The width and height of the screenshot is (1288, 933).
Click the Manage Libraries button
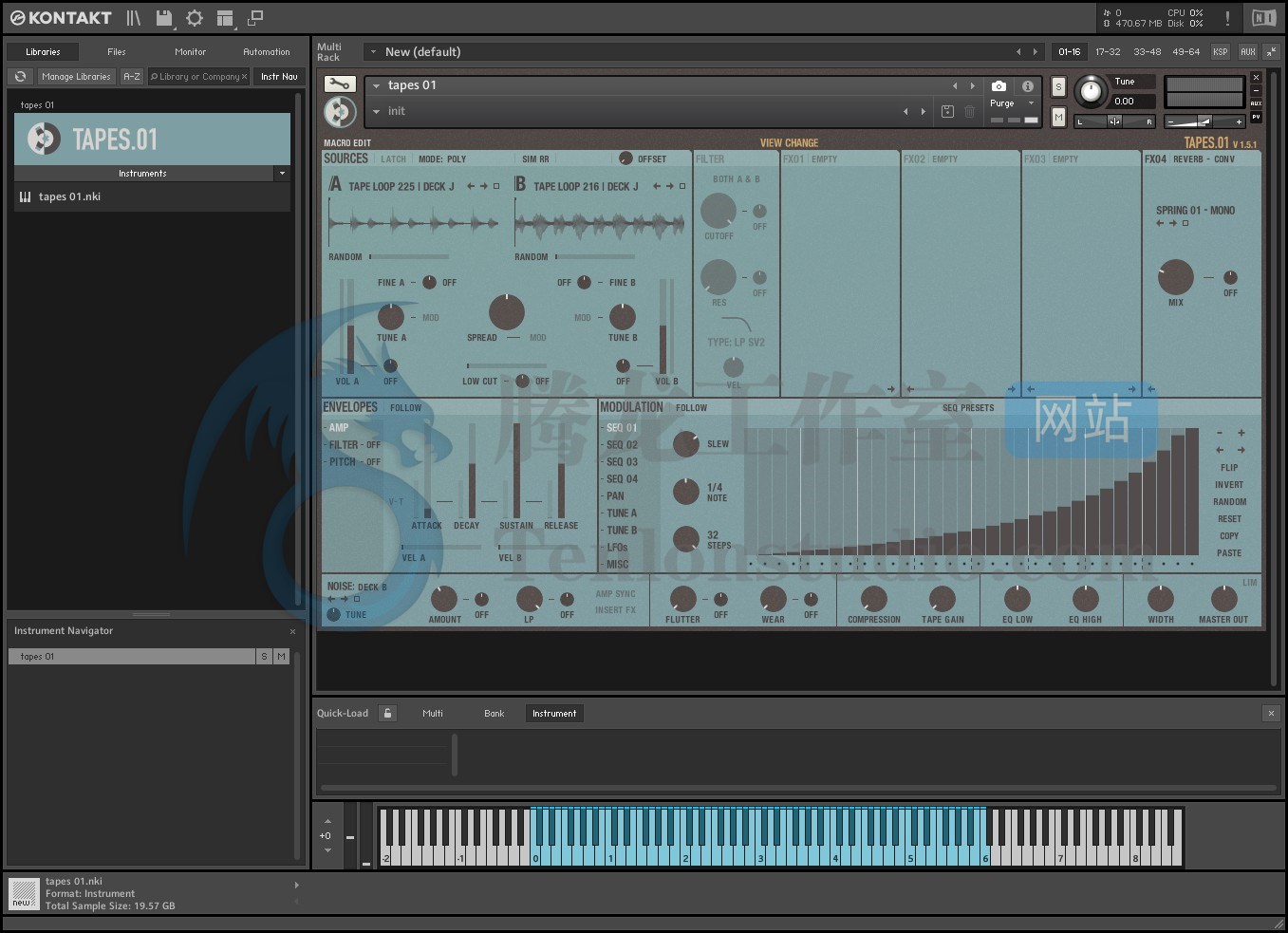76,77
